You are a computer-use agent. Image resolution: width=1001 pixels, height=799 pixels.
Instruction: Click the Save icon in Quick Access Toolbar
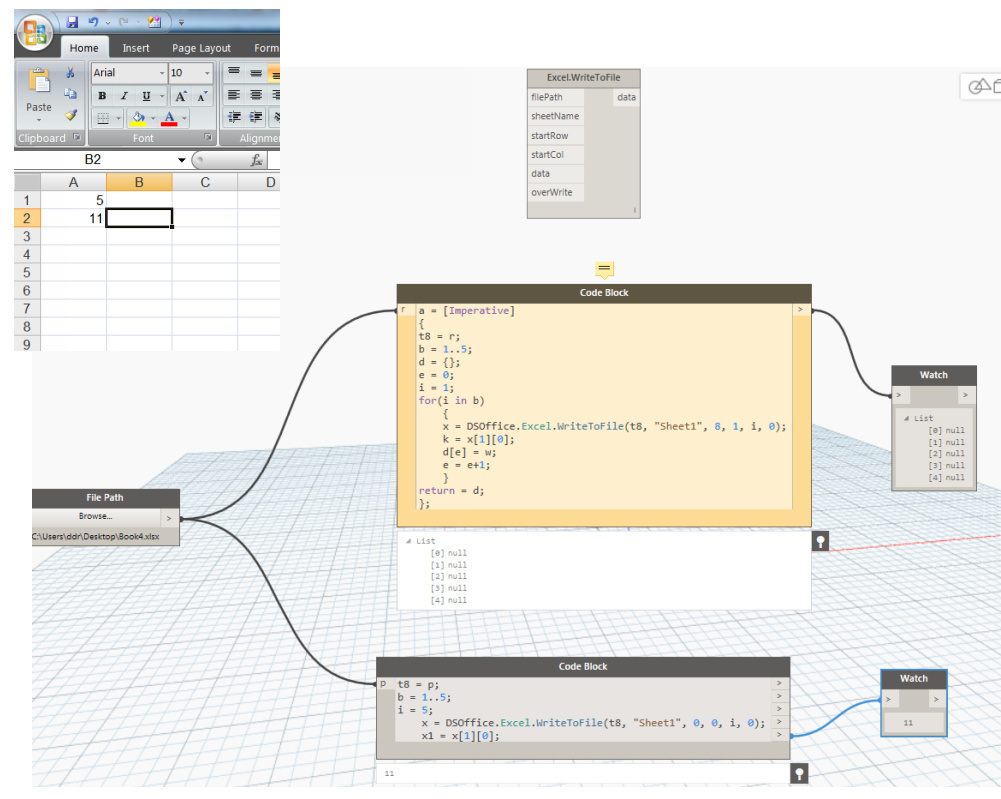coord(74,22)
